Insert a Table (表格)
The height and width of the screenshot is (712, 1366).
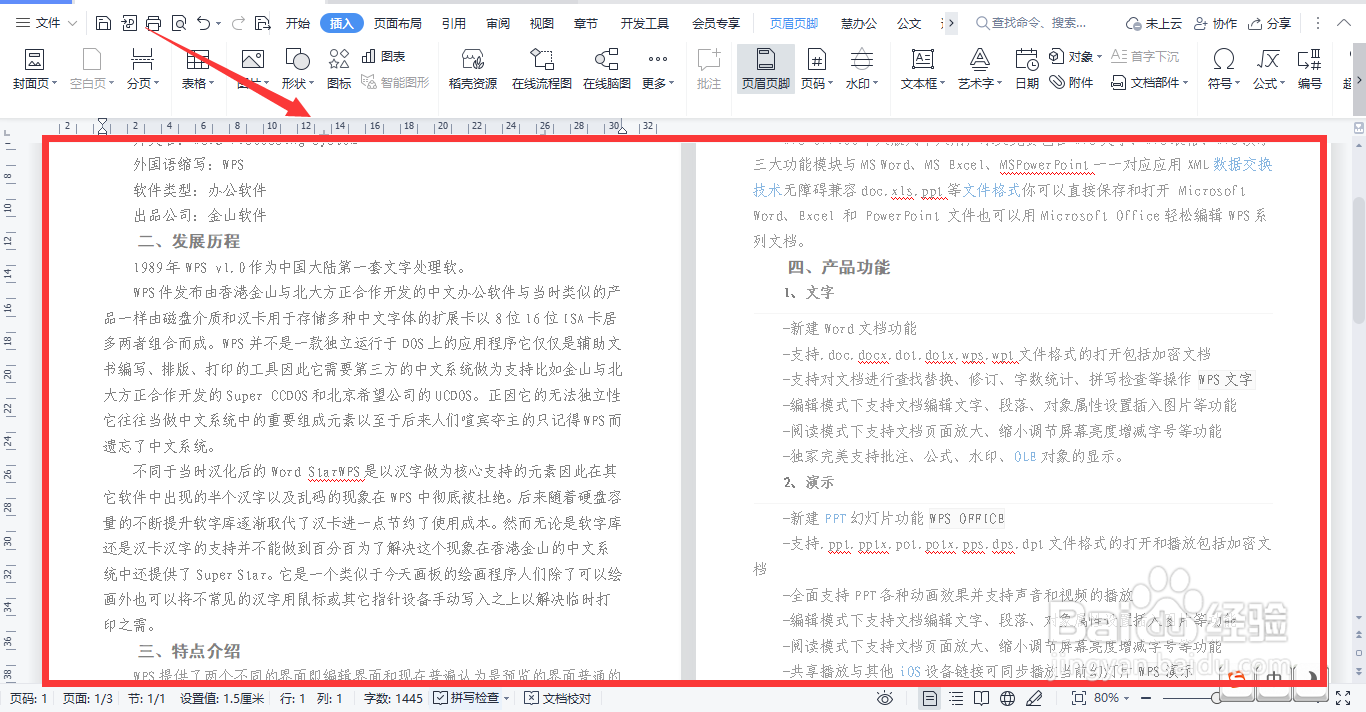[x=198, y=69]
